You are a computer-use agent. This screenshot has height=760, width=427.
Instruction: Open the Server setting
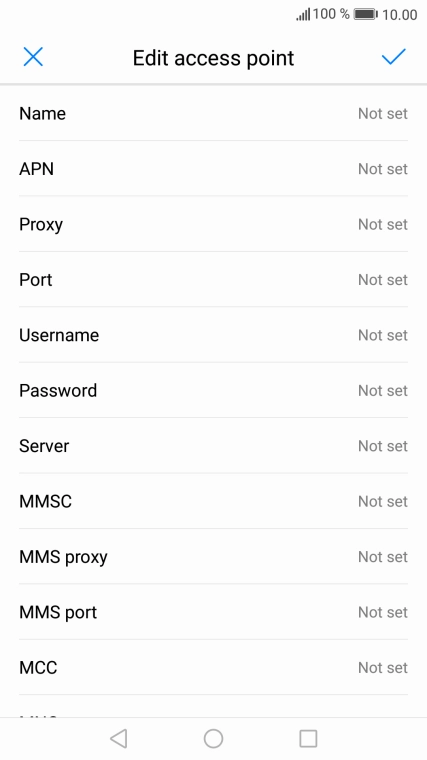tap(213, 445)
